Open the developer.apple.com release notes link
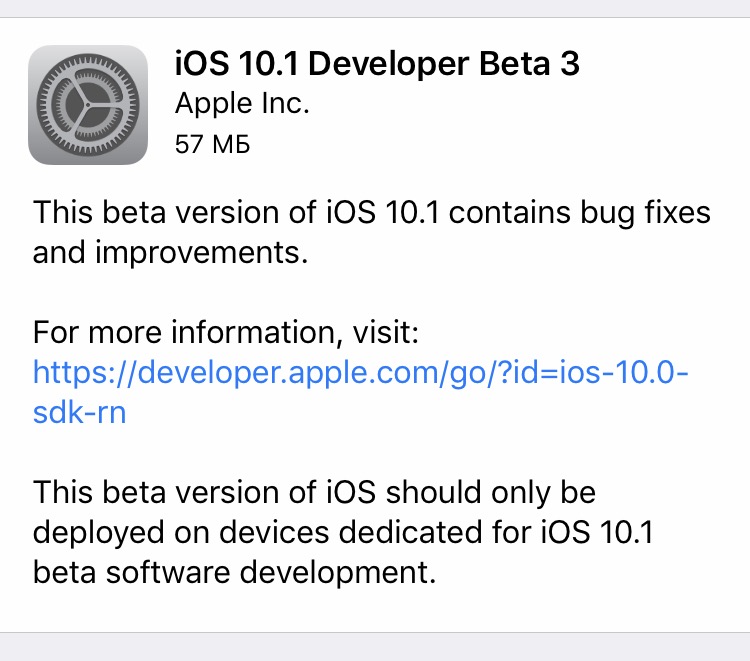750x661 pixels. point(361,372)
